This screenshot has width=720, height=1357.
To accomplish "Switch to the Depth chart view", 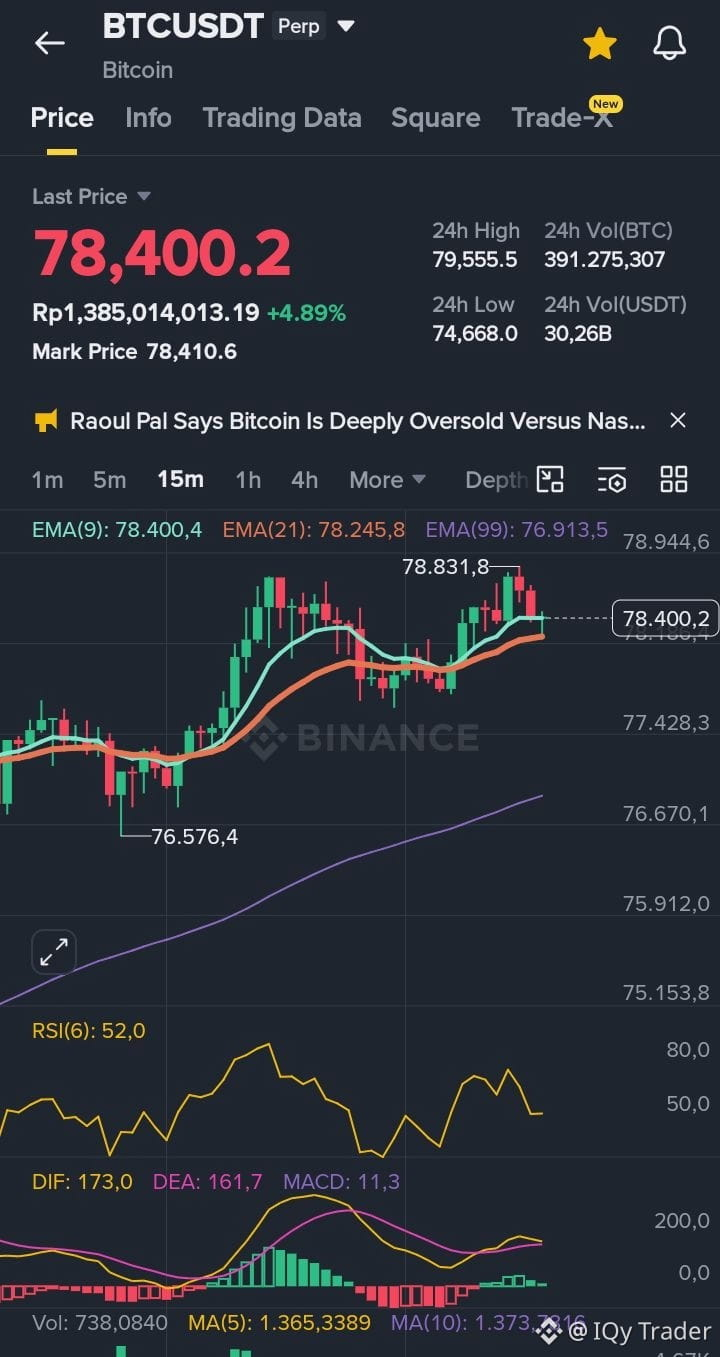I will coord(496,480).
